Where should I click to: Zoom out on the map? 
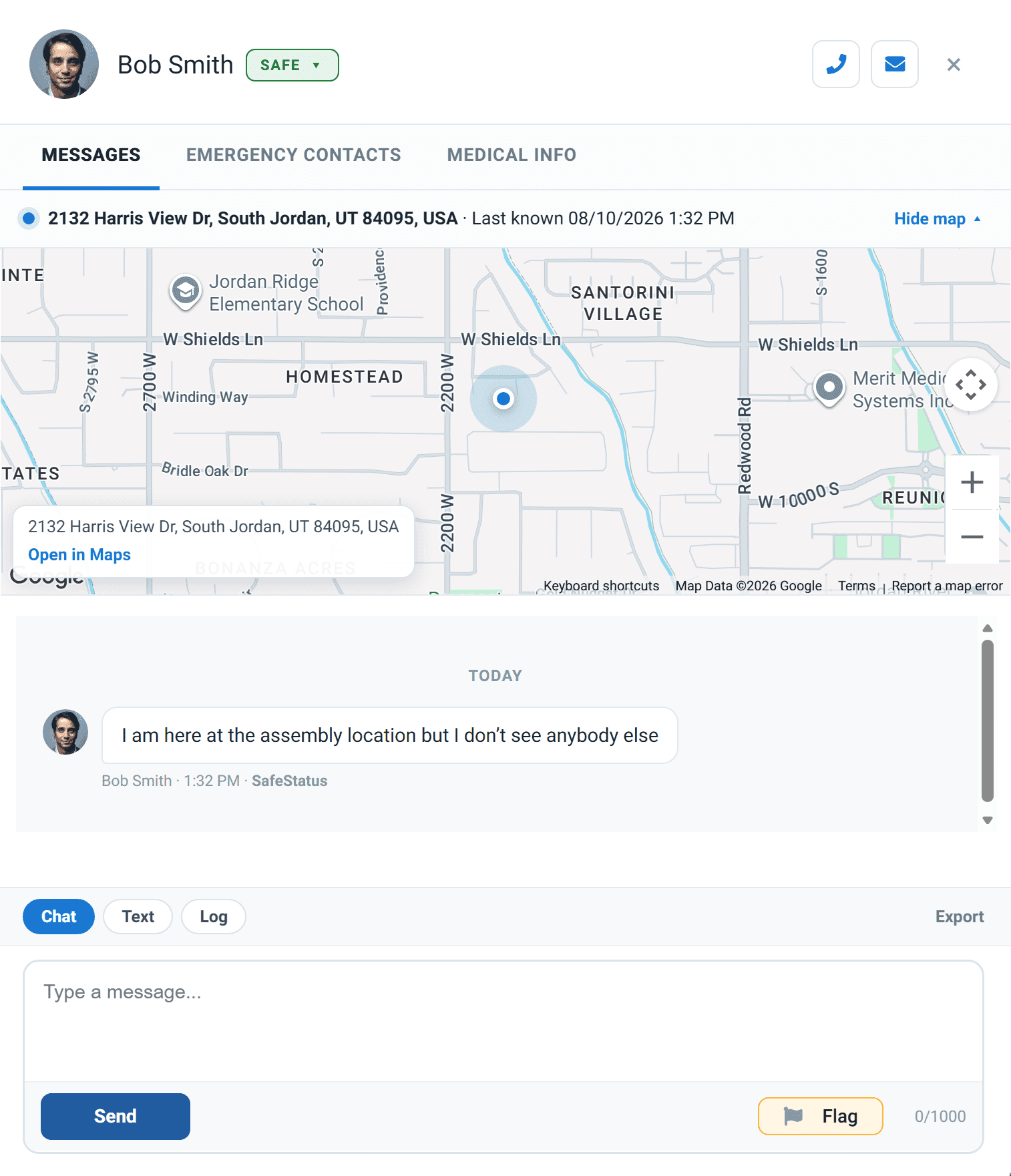pos(972,537)
